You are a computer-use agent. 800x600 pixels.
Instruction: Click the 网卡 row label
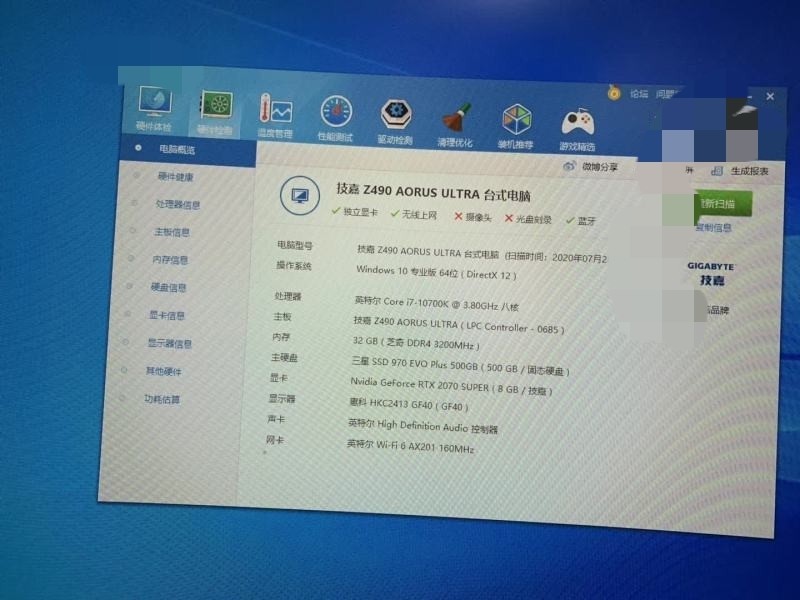(x=274, y=439)
